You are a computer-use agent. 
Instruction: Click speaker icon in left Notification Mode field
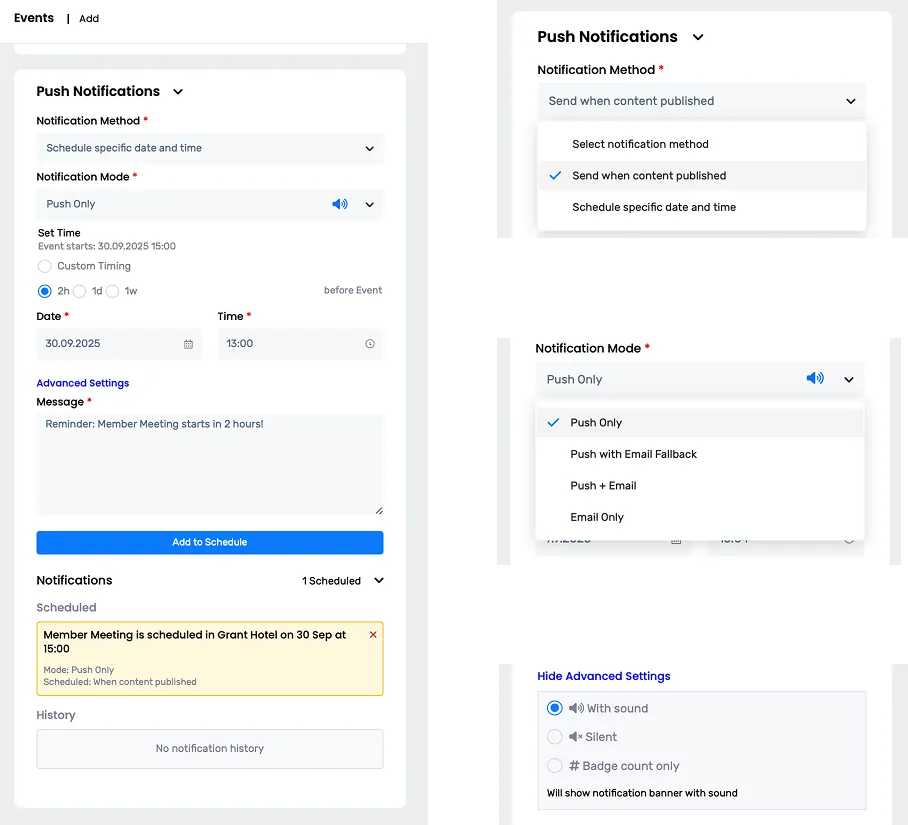click(340, 204)
